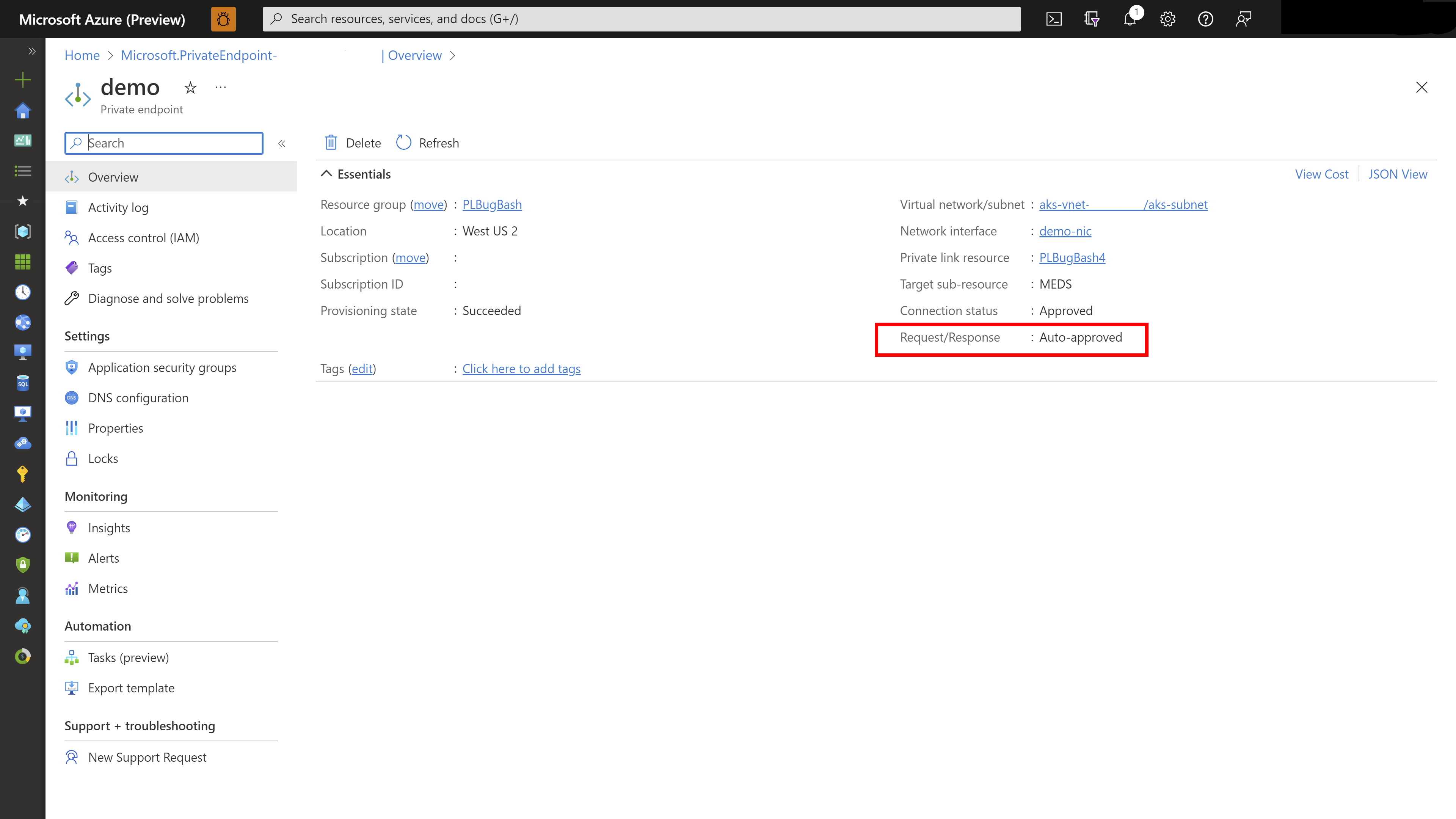Open the notifications bell

click(1129, 19)
